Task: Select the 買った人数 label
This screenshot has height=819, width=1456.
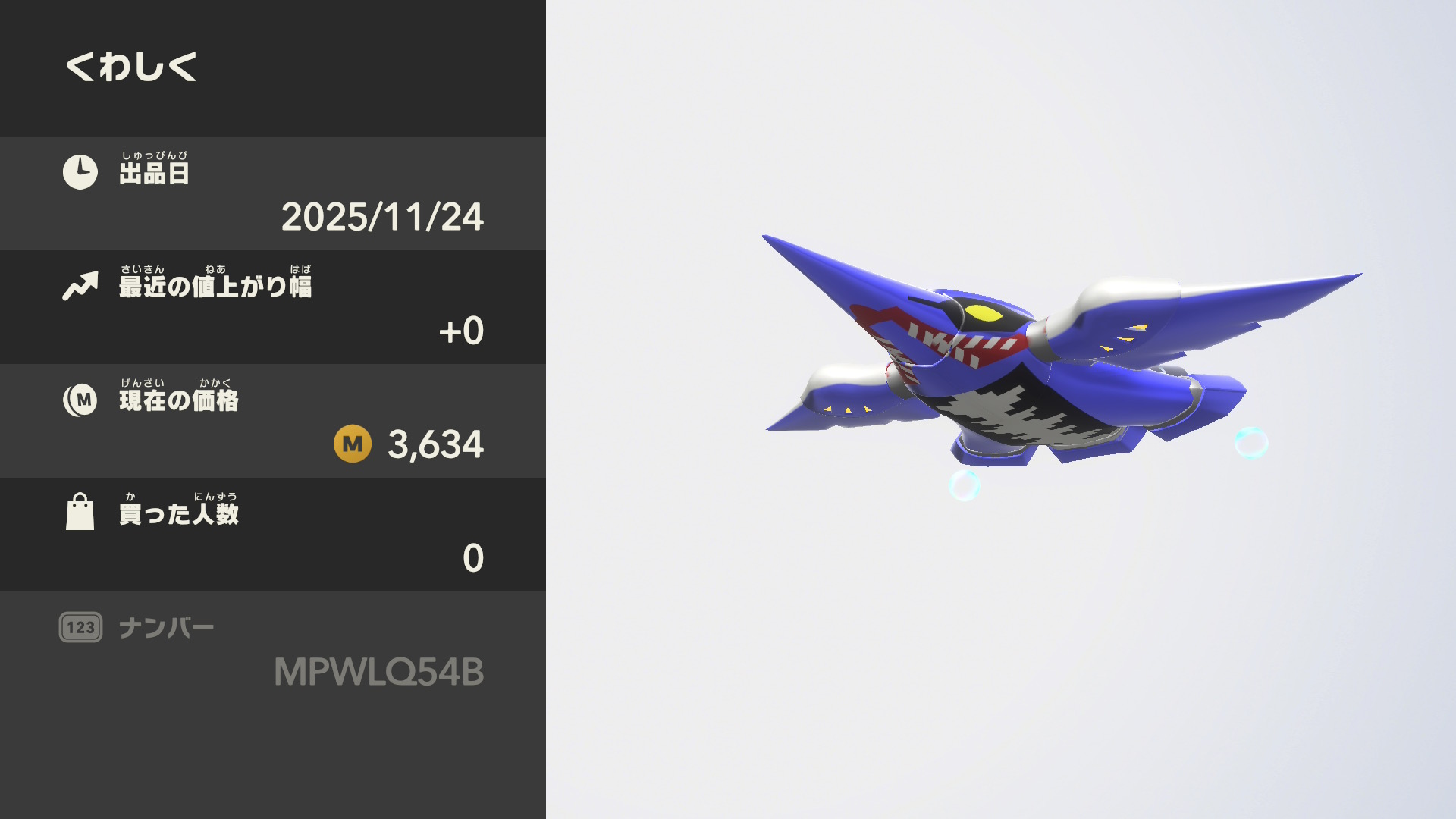Action: click(x=179, y=514)
